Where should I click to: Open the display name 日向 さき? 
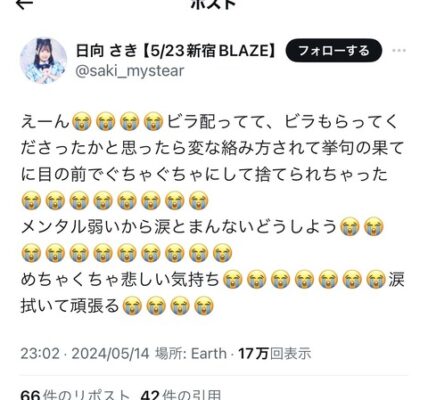(107, 51)
